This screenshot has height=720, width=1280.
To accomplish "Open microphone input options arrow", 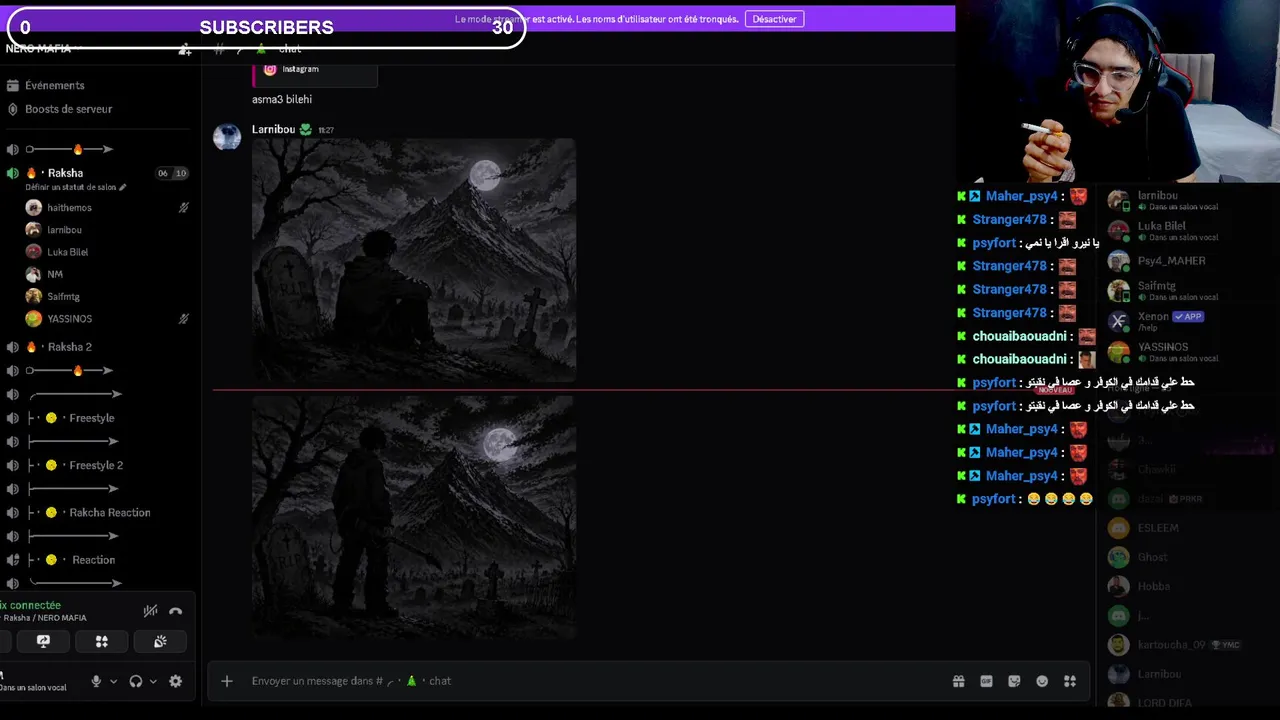I will point(113,681).
